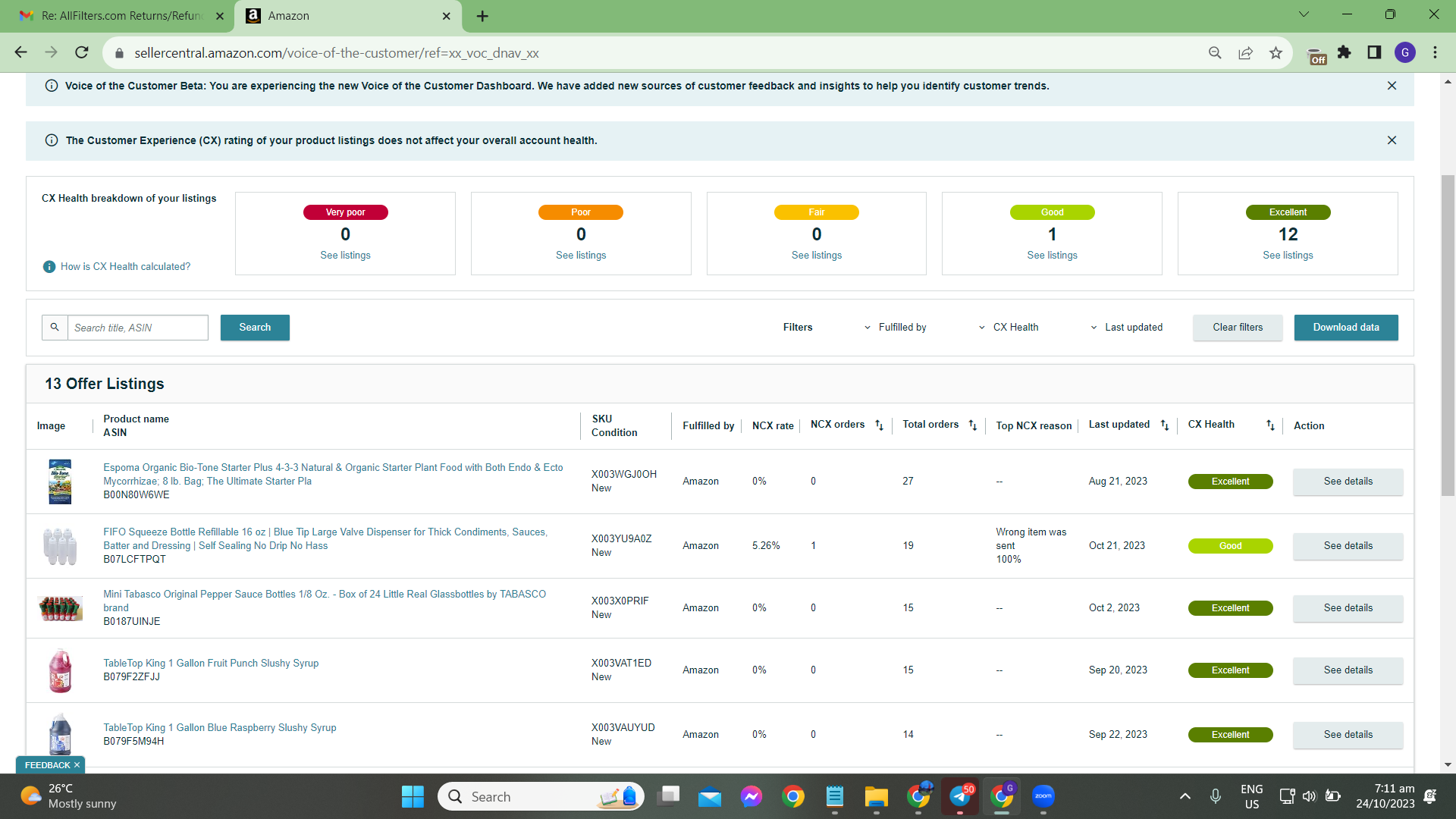The image size is (1456, 819).
Task: Open the browser side panel
Action: point(1374,52)
